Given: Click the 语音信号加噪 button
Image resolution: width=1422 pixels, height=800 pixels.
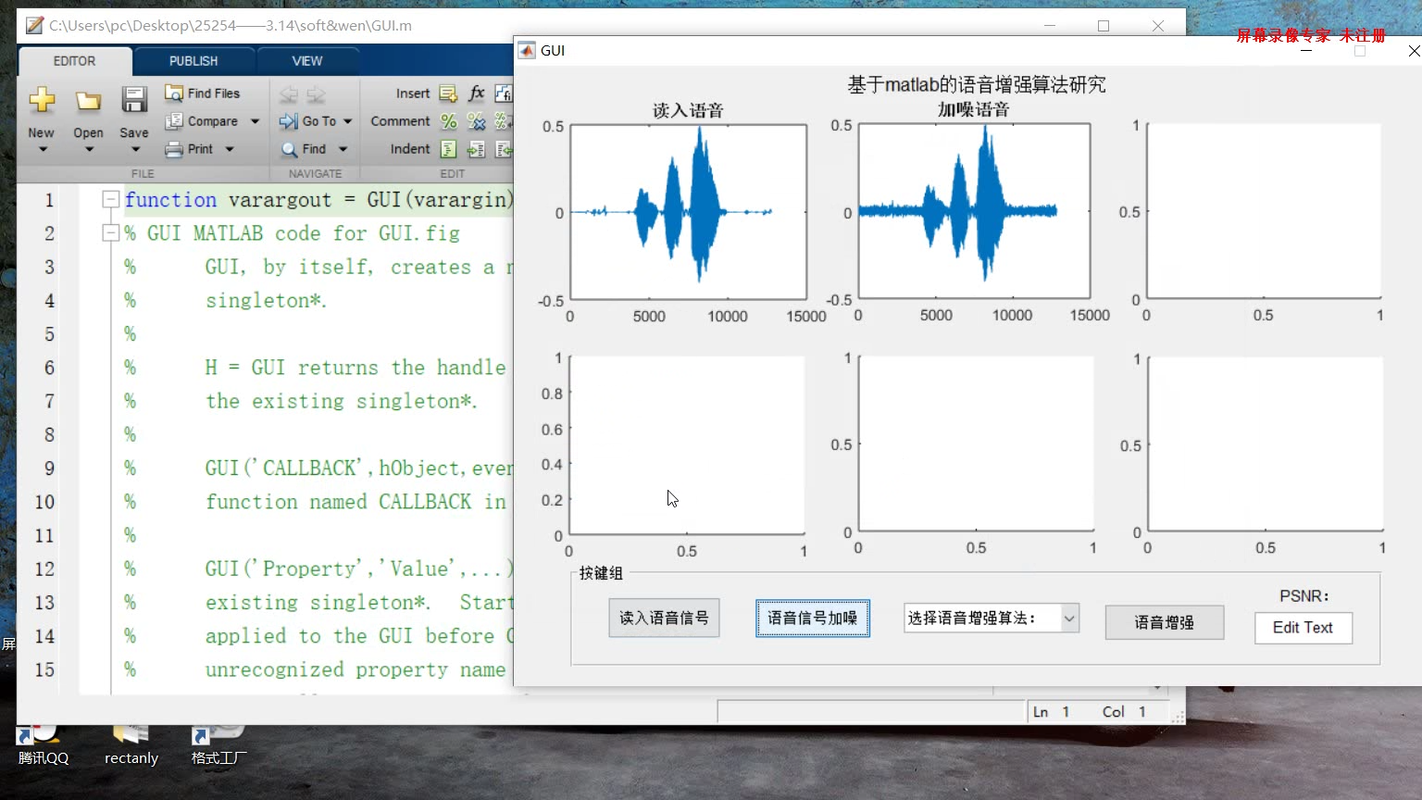Looking at the screenshot, I should (813, 618).
